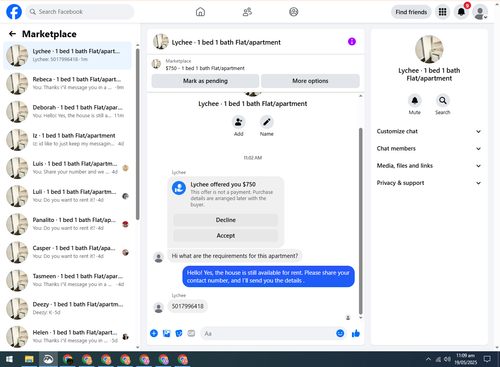500x367 pixels.
Task: Open the chat header listing avatar
Action: tap(161, 42)
